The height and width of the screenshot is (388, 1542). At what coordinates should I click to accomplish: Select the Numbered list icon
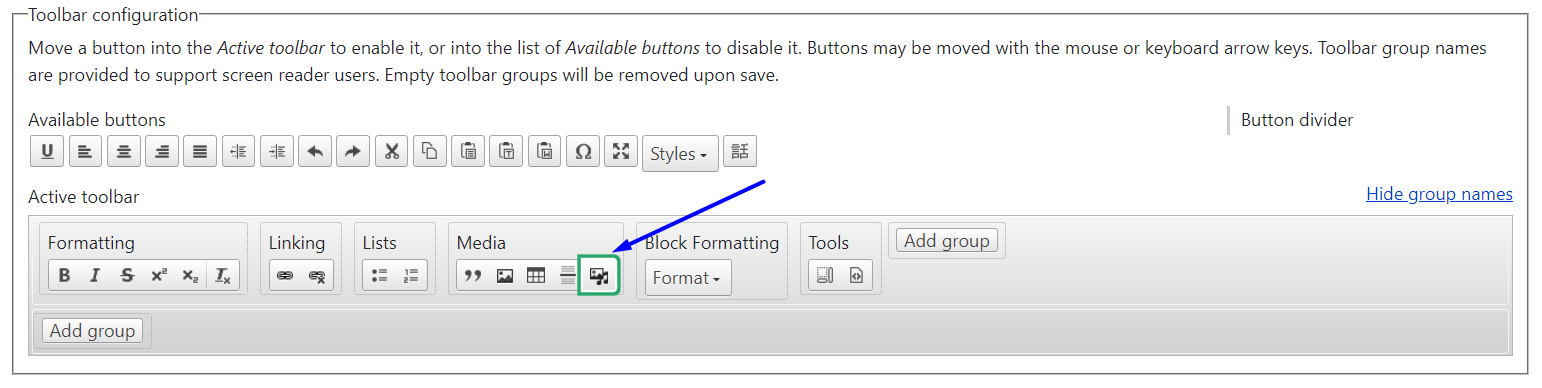411,275
